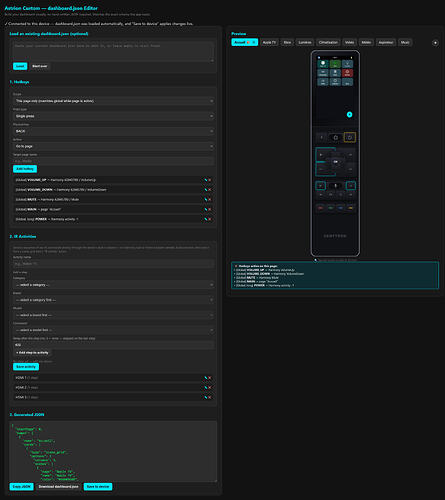Switch to the Volets page tab
445x500 pixels.
[x=349, y=42]
